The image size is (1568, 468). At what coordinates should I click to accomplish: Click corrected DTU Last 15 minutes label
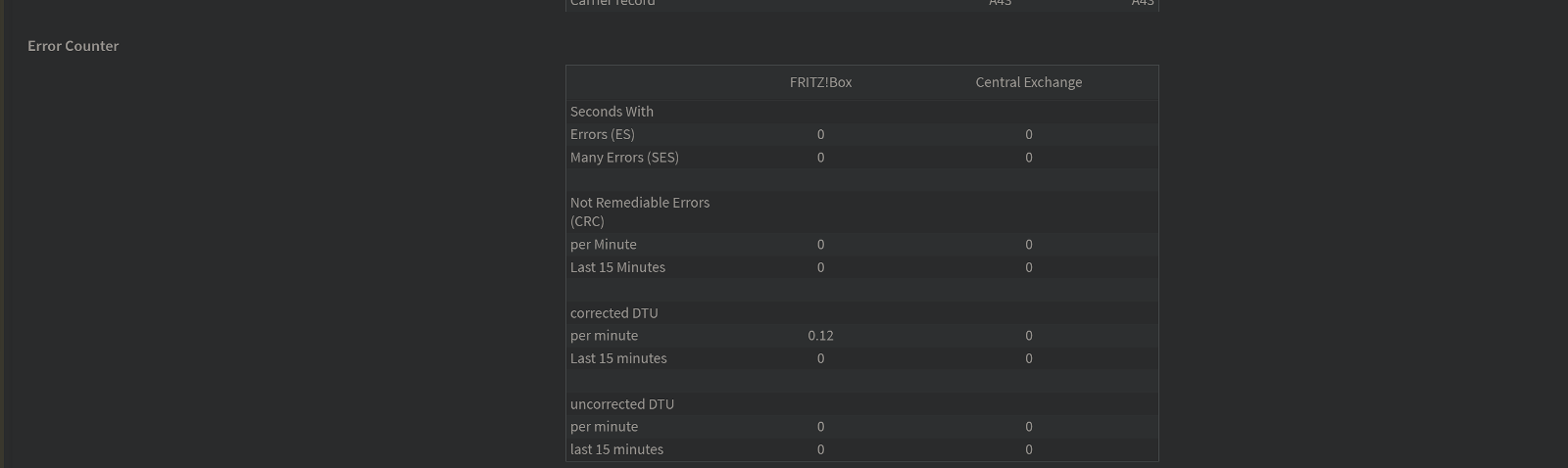tap(618, 358)
